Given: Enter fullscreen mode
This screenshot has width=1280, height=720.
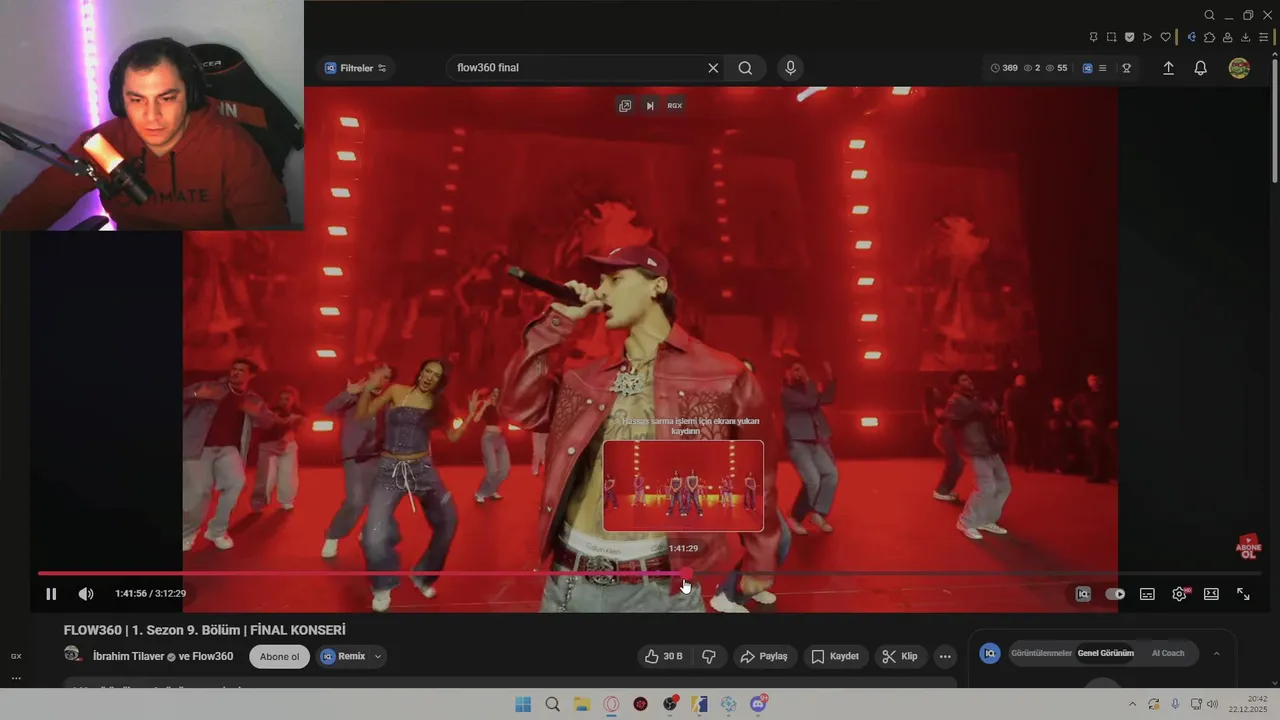Looking at the screenshot, I should coord(1243,594).
